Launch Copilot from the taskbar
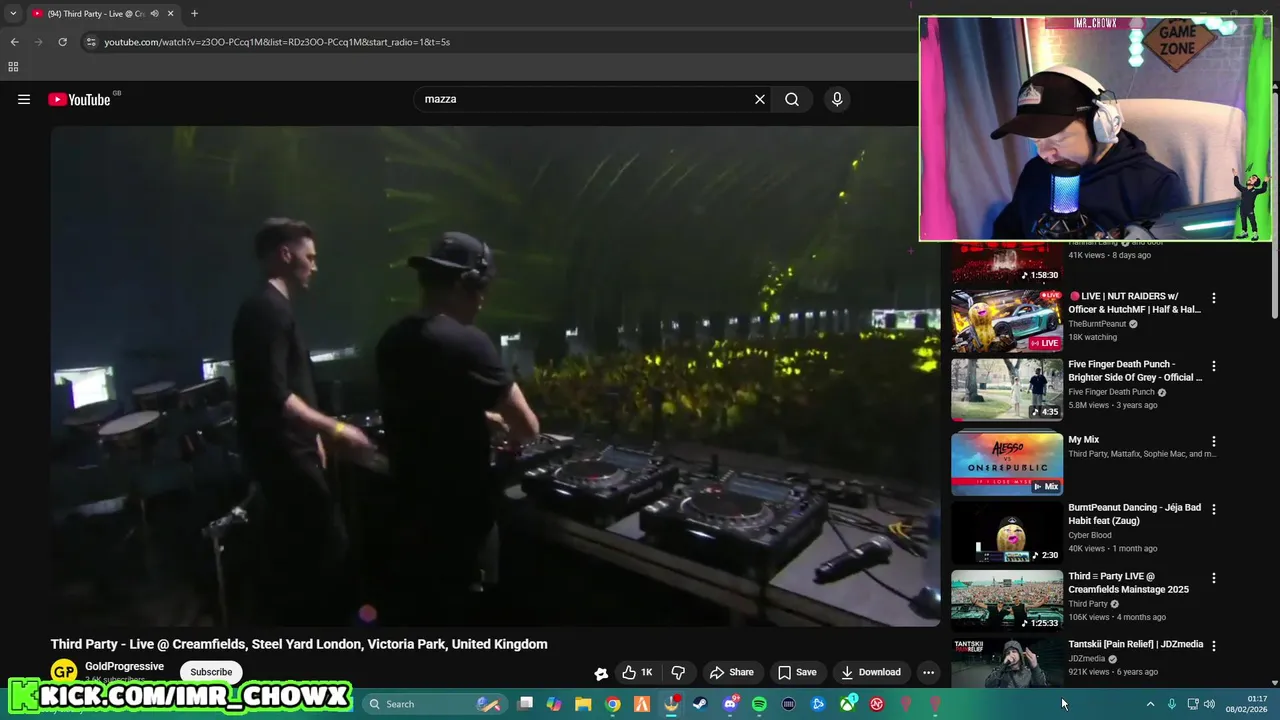Image resolution: width=1280 pixels, height=720 pixels. [554, 704]
